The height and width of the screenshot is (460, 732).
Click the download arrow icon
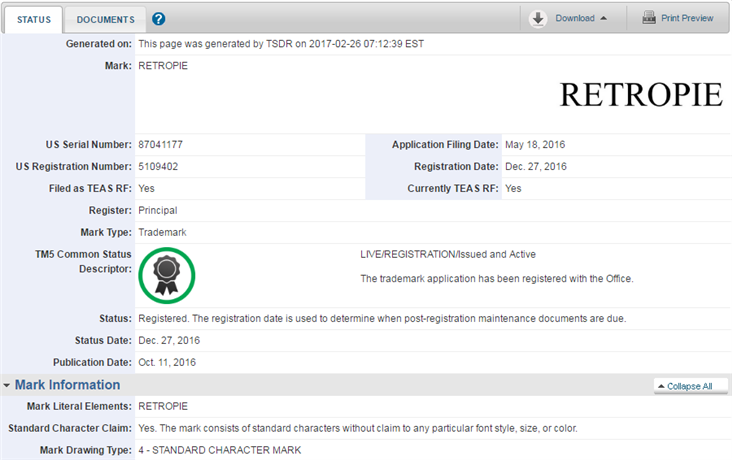tap(538, 19)
